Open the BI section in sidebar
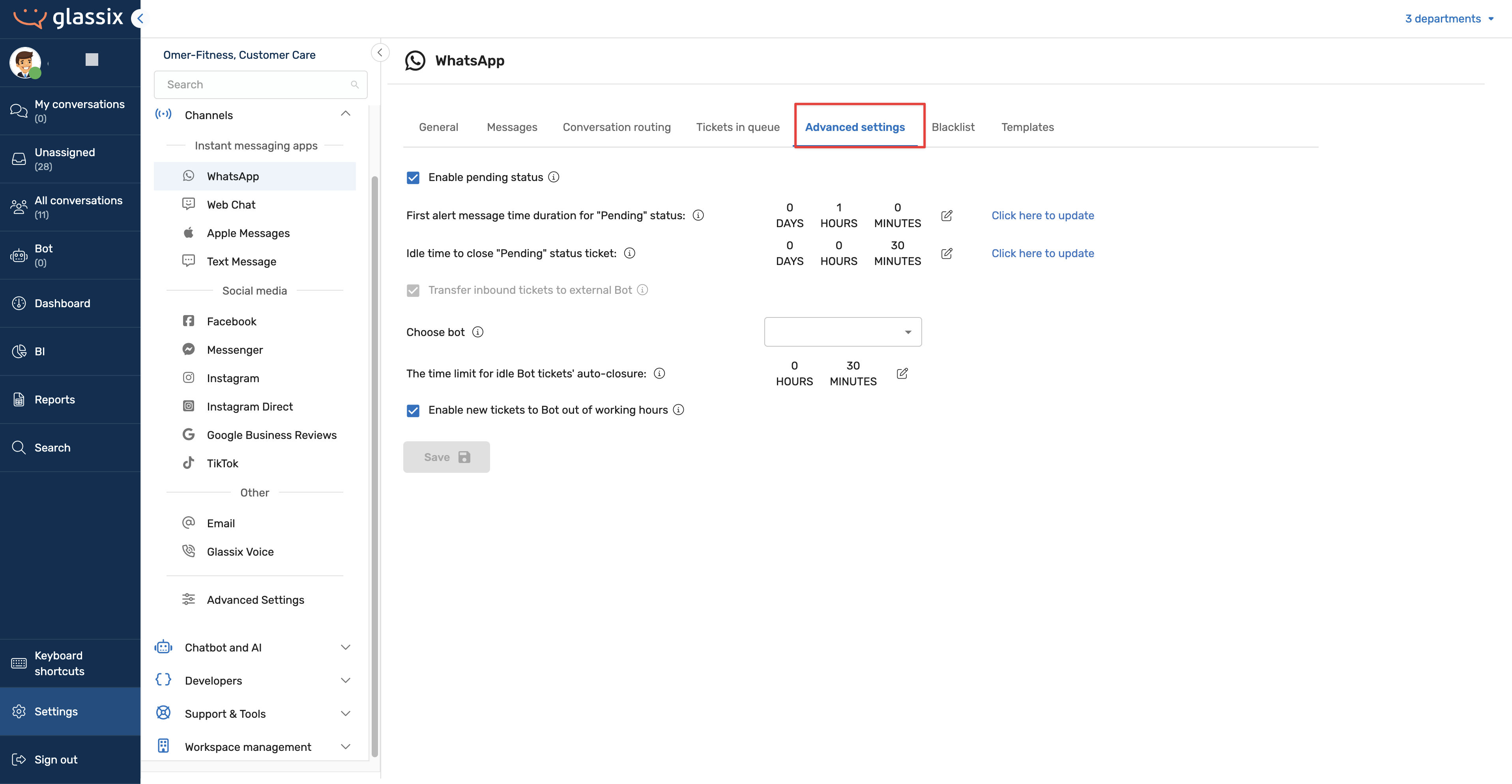The image size is (1512, 784). [39, 351]
